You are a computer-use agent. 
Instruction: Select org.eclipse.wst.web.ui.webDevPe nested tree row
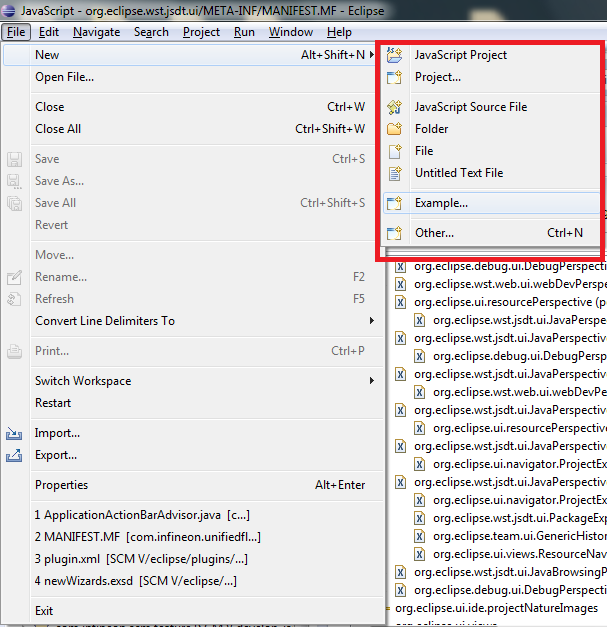pos(510,392)
